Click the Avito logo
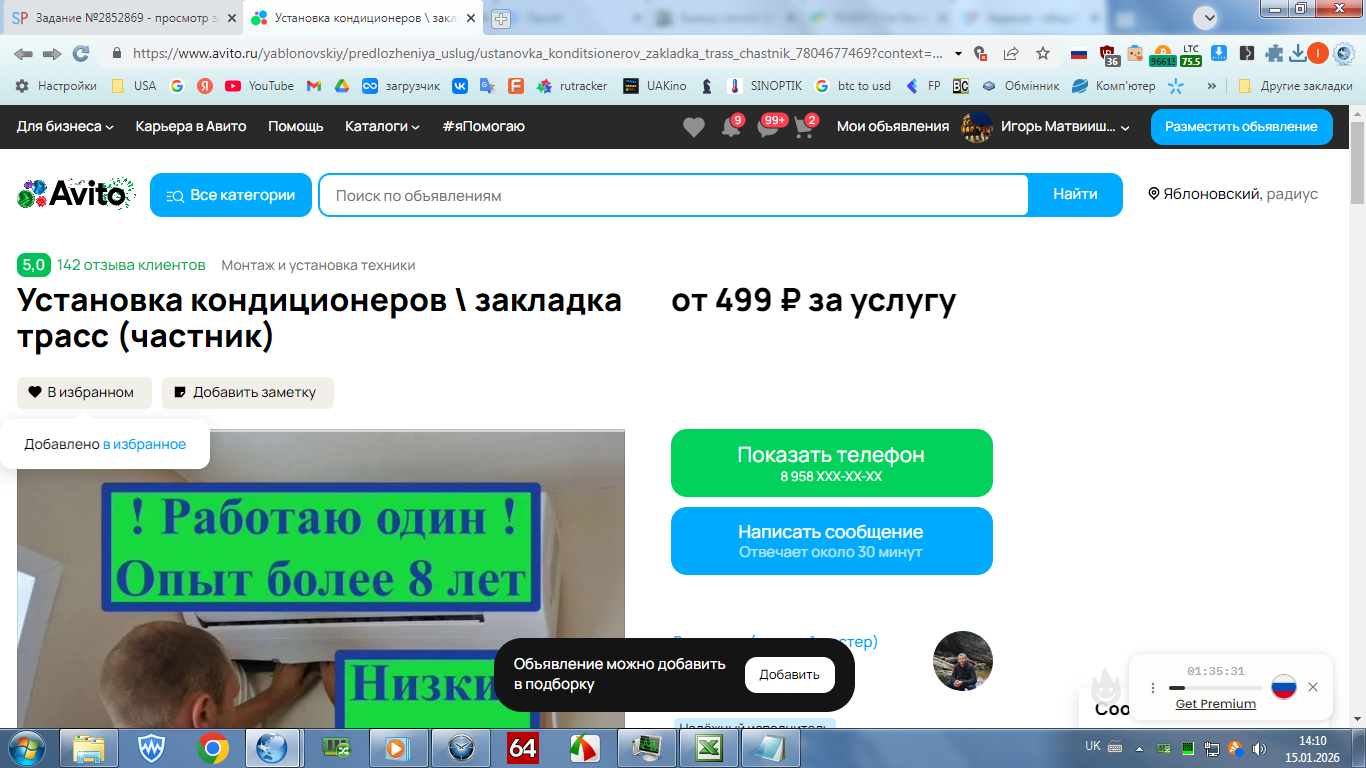This screenshot has height=768, width=1366. (x=76, y=194)
